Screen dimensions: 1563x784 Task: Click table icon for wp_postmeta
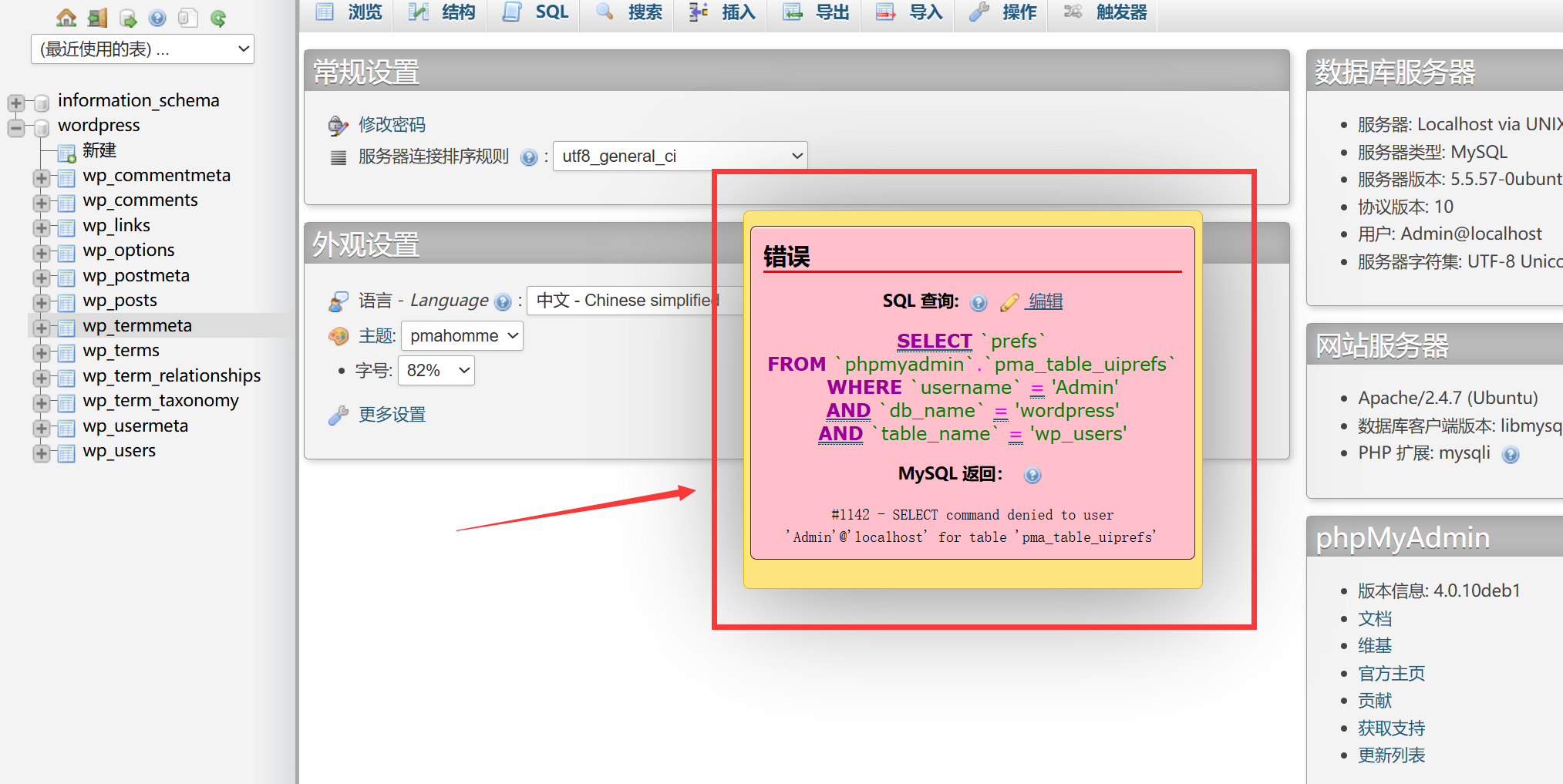click(x=67, y=278)
